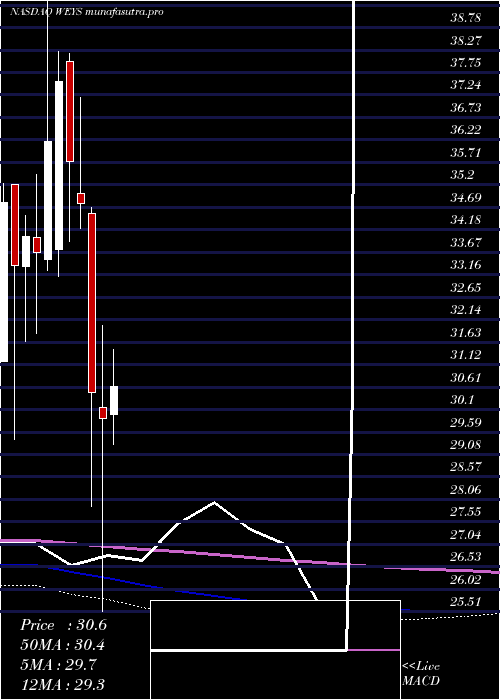Click the 32.65 price axis label

click(x=466, y=288)
